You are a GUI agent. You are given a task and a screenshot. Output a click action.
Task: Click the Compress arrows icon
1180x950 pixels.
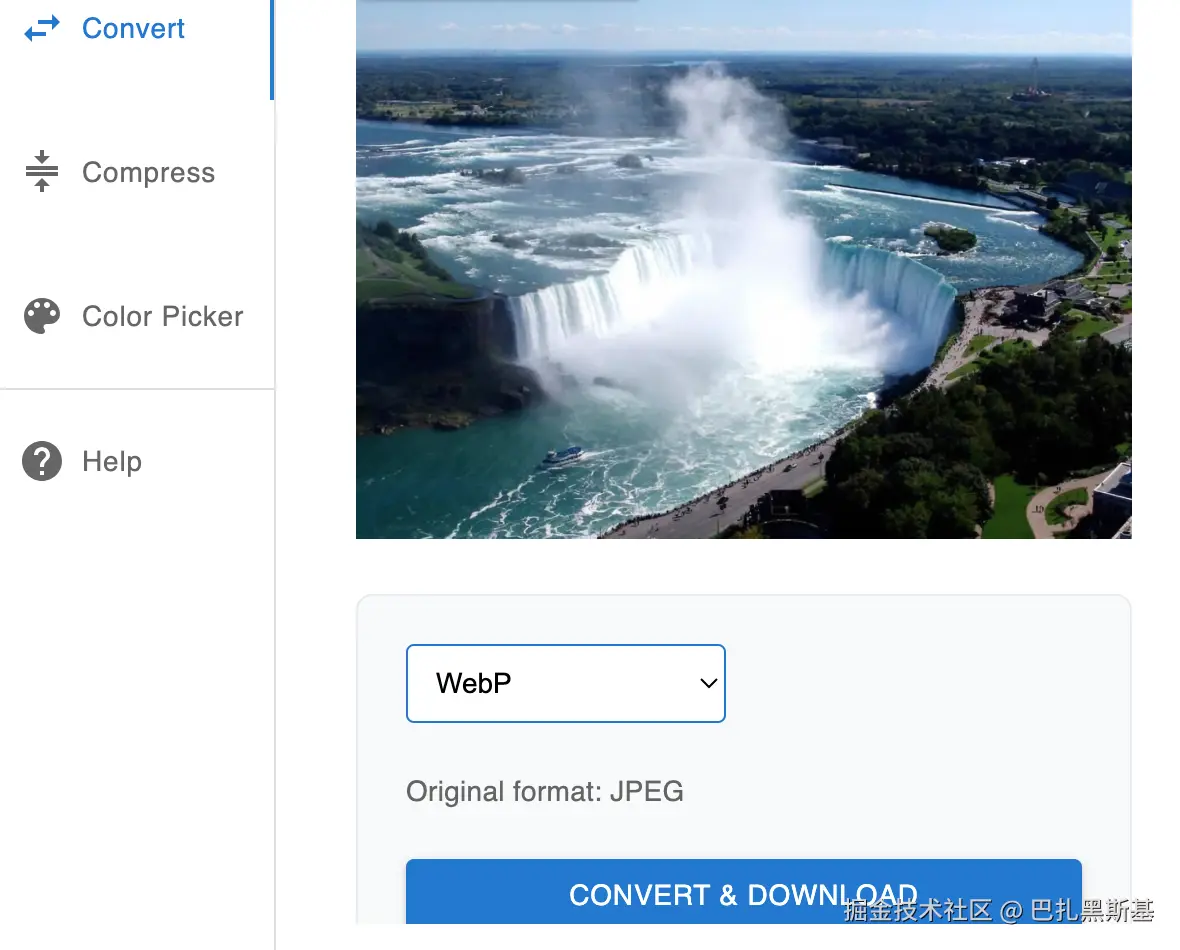[x=42, y=172]
